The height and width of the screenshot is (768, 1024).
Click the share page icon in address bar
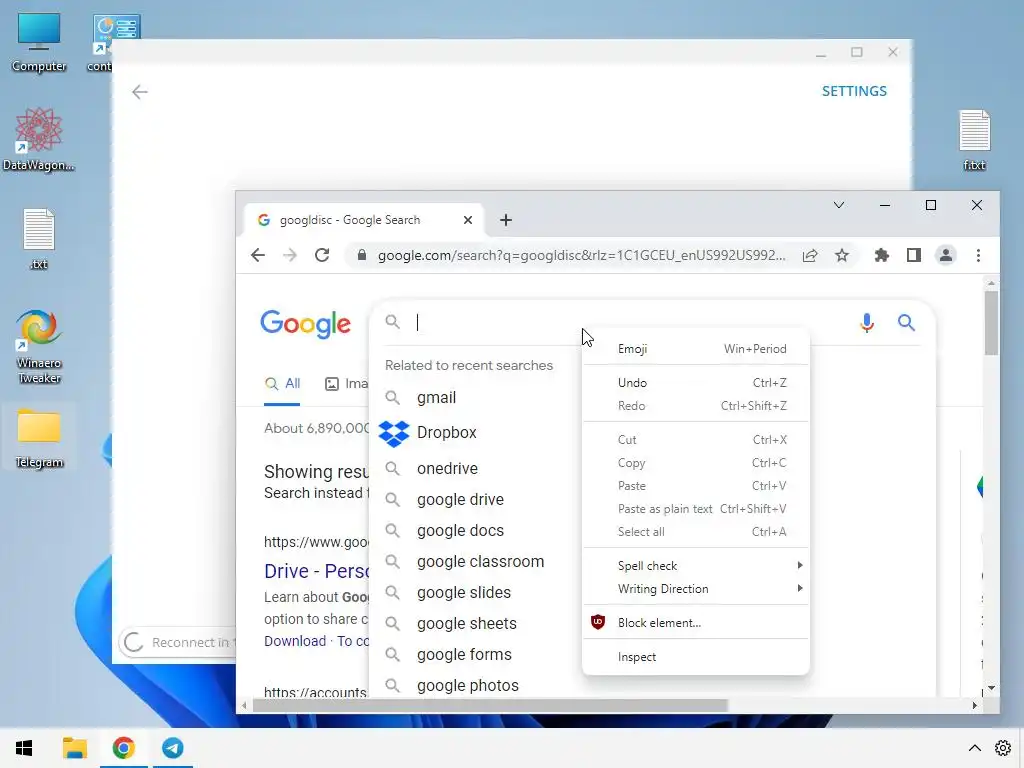(x=810, y=255)
